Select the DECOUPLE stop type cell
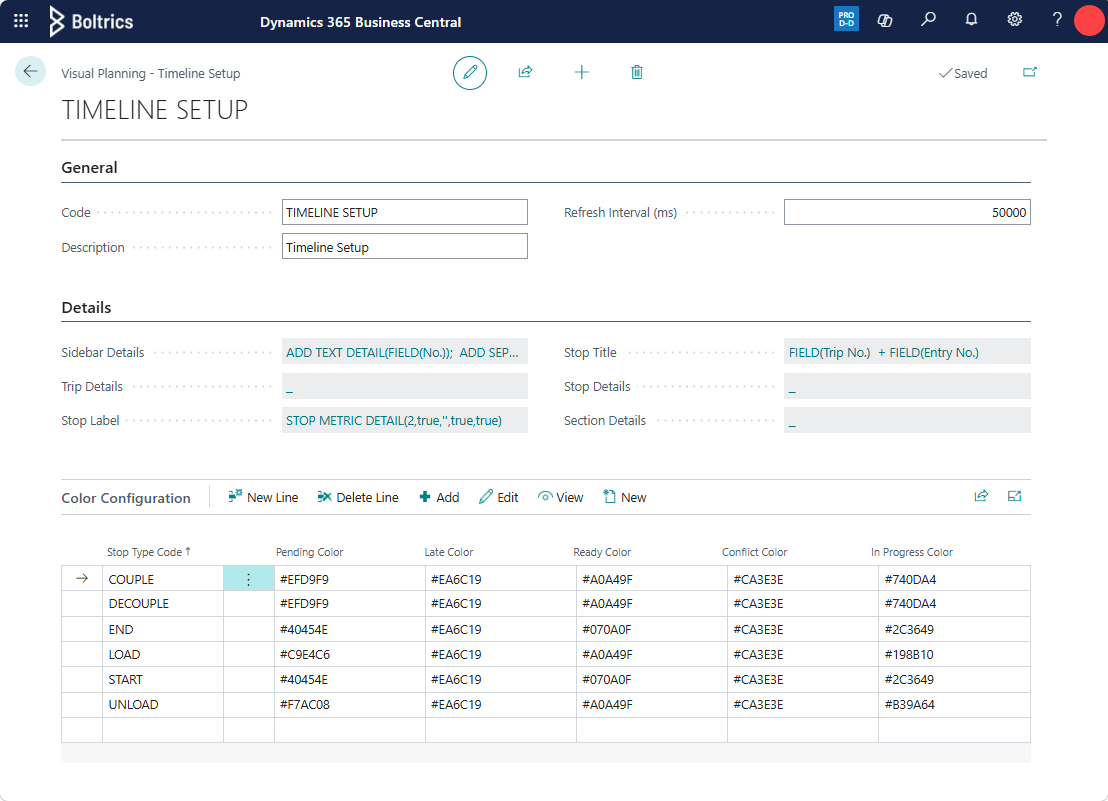The height and width of the screenshot is (801, 1108). coord(163,604)
